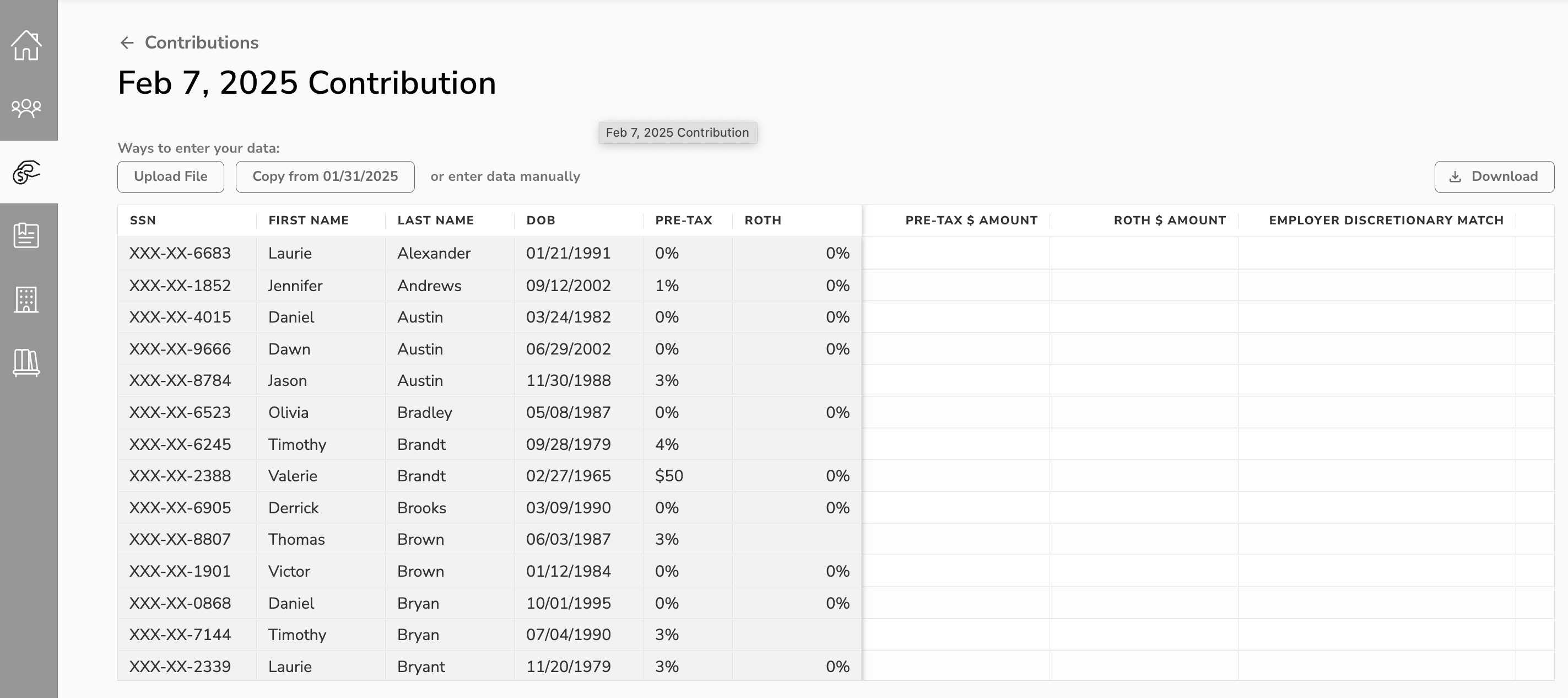1568x698 pixels.
Task: Open the Employees people icon in sidebar
Action: coord(26,109)
